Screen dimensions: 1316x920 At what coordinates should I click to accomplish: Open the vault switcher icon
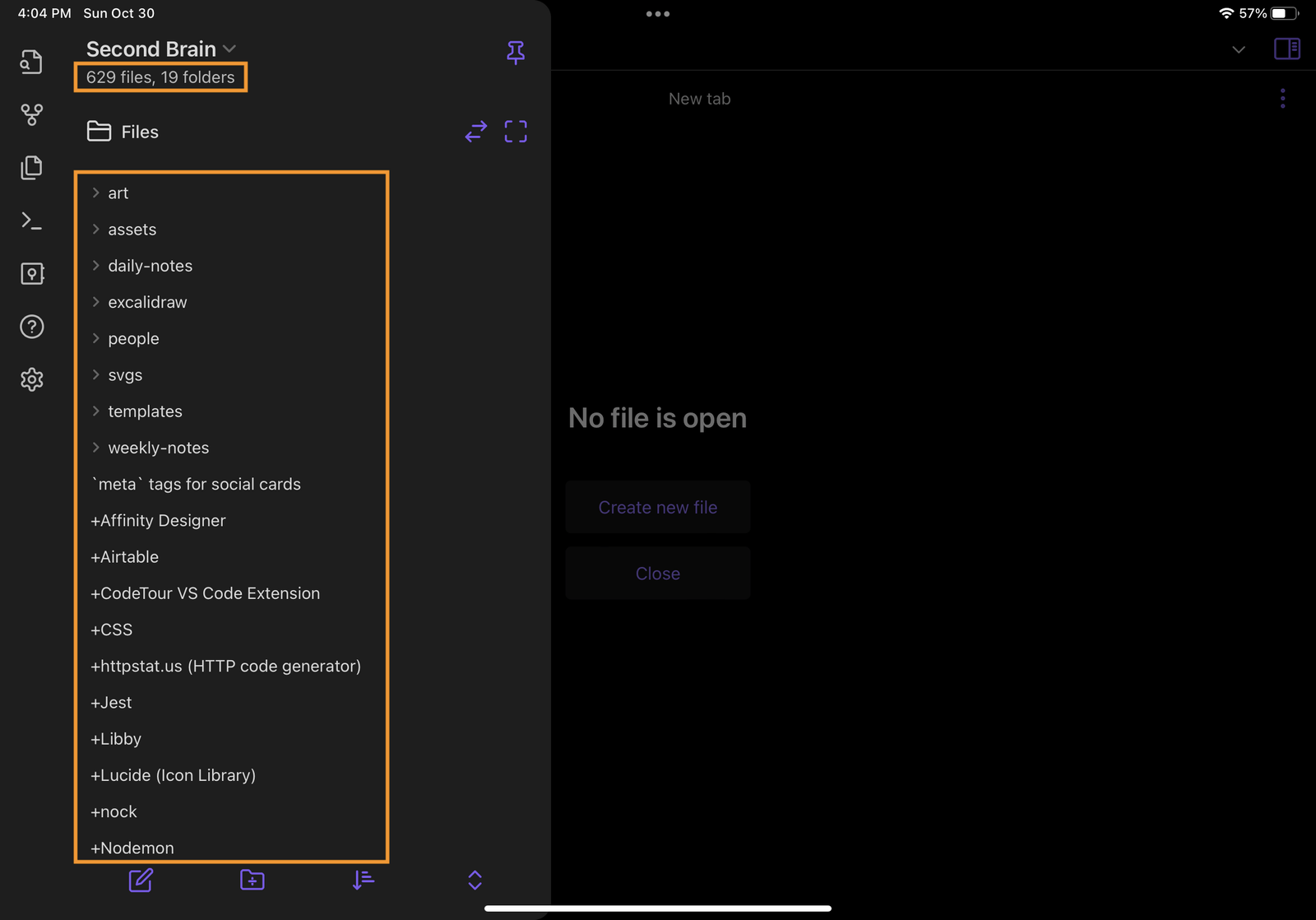(x=31, y=273)
